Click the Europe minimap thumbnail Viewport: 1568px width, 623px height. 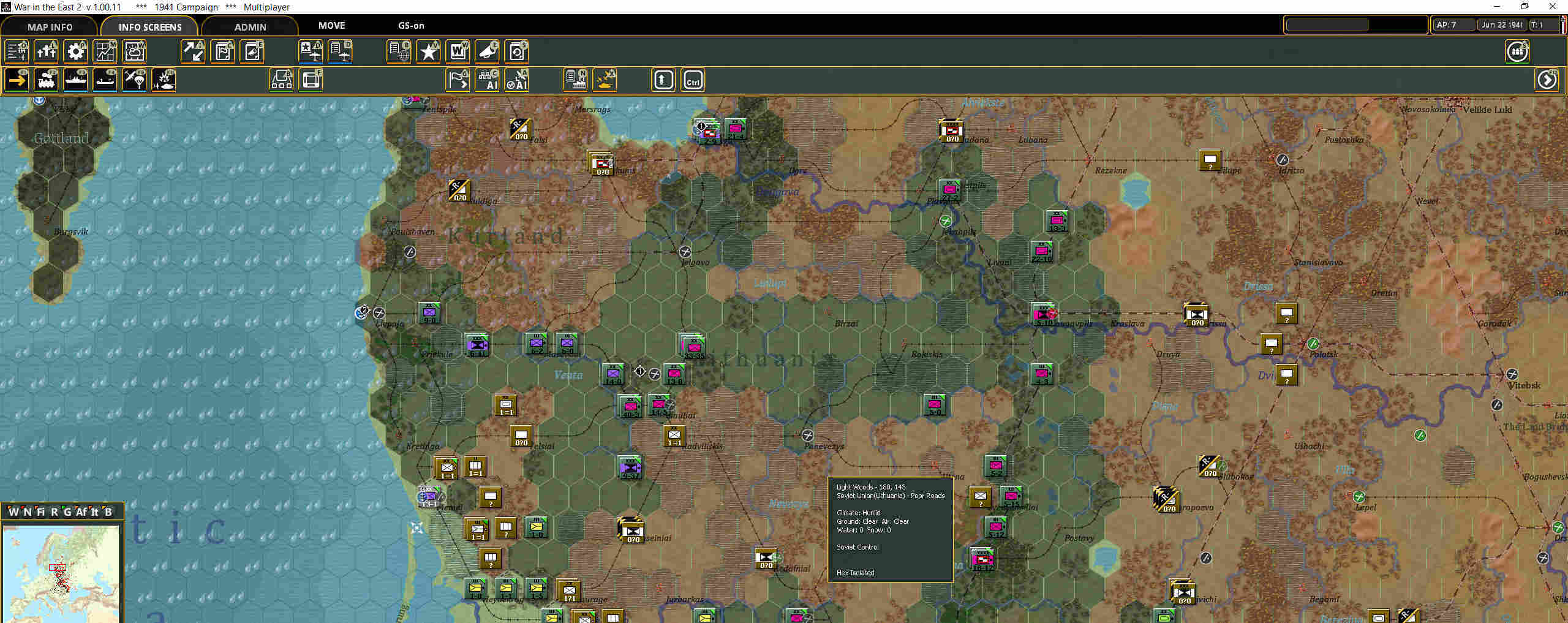point(61,574)
